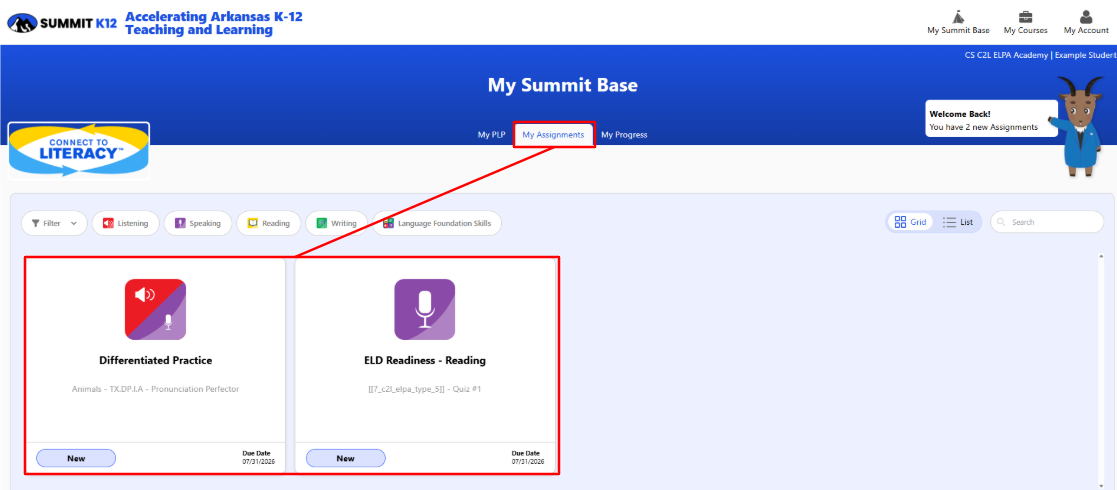The height and width of the screenshot is (490, 1117).
Task: Select the My Assignments tab
Action: (x=553, y=135)
